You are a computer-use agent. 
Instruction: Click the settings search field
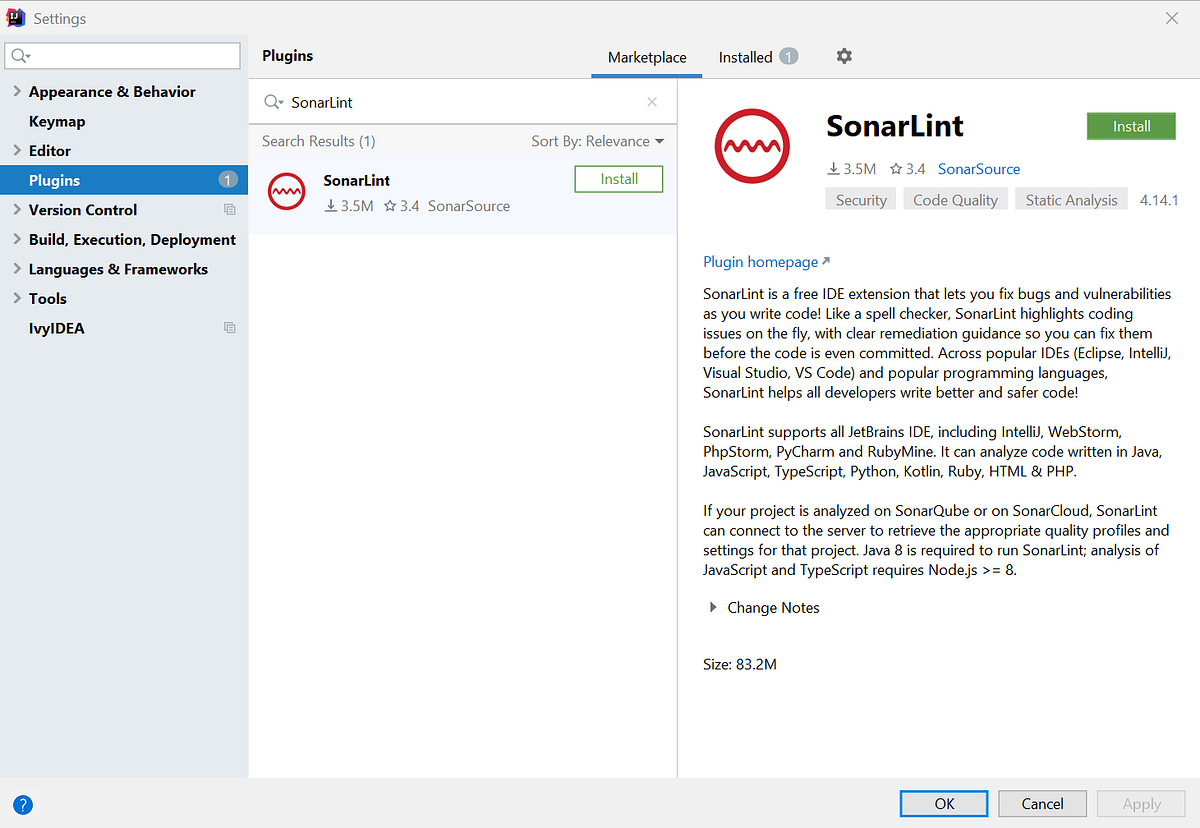122,55
